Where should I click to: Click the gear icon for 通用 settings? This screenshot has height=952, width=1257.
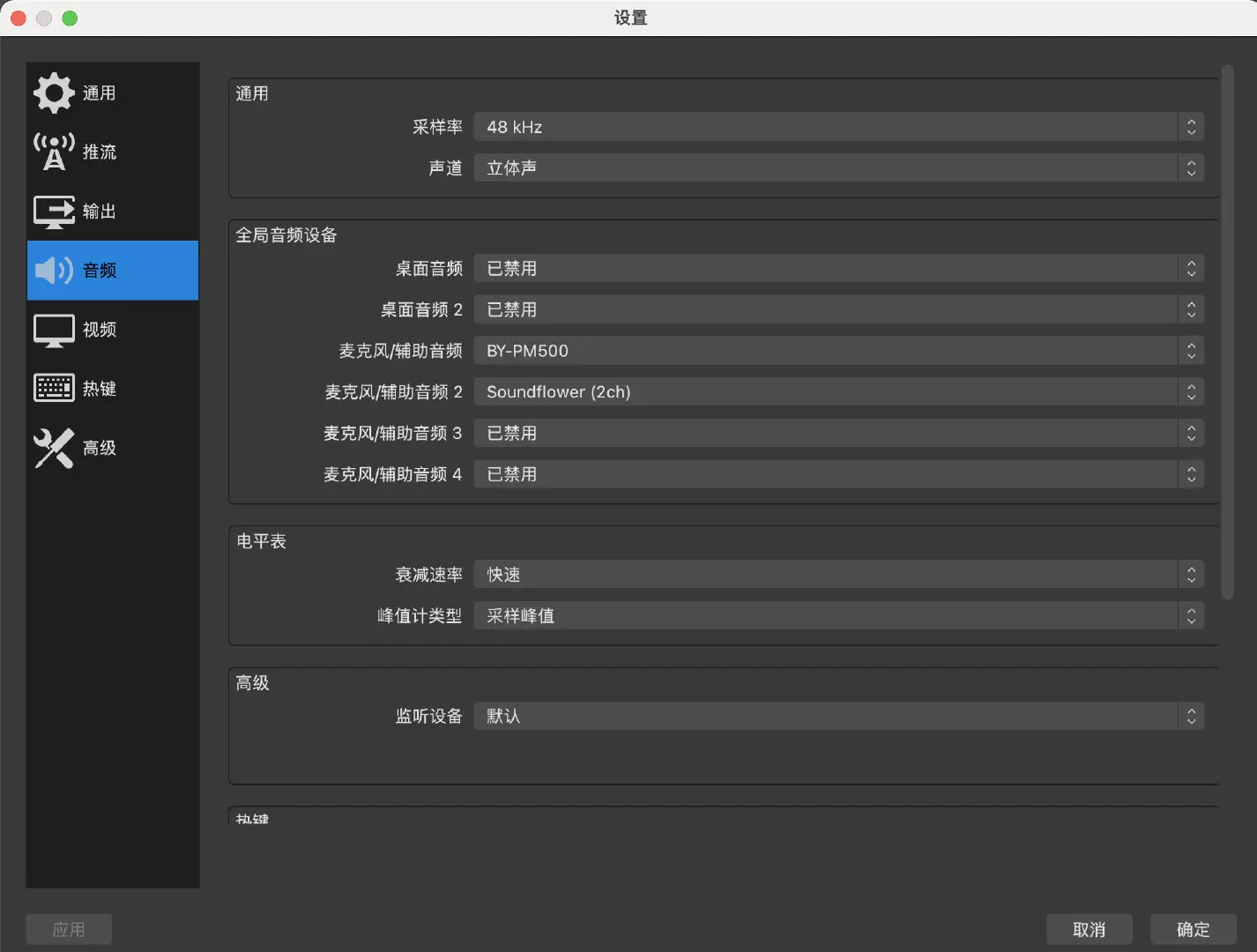click(x=54, y=93)
